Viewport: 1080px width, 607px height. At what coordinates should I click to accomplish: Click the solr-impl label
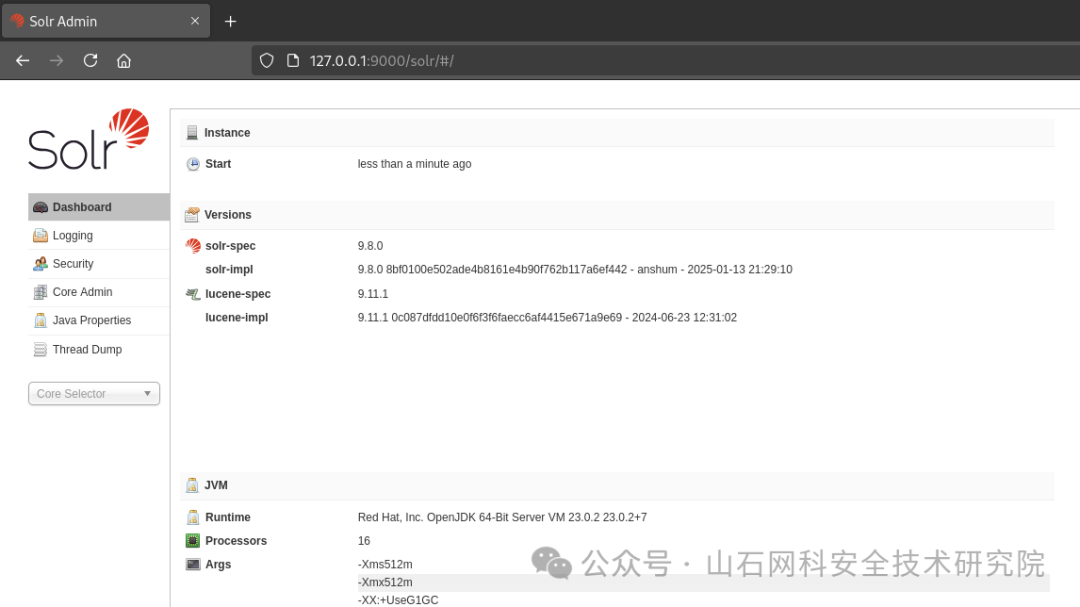pos(229,269)
